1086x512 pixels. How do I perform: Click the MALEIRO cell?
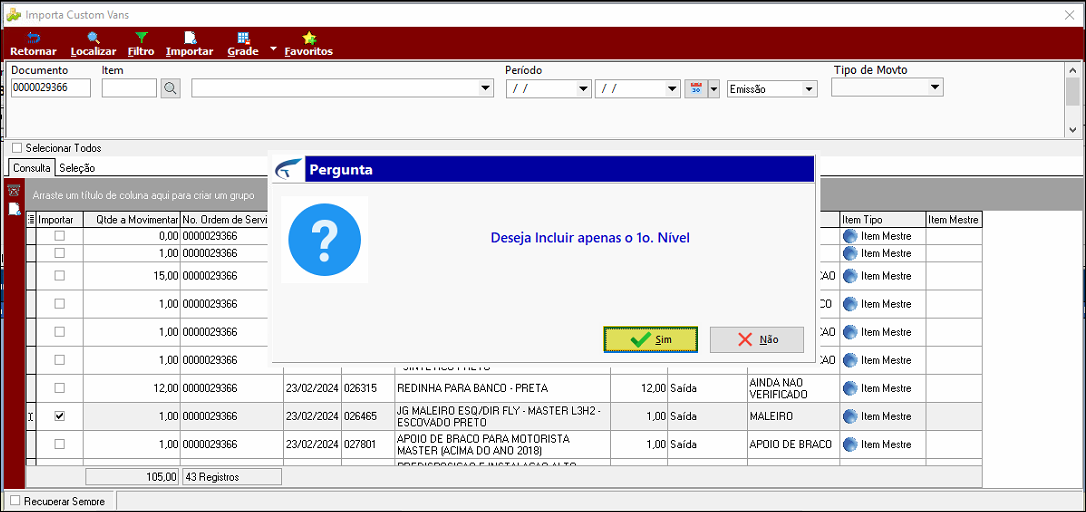click(793, 416)
